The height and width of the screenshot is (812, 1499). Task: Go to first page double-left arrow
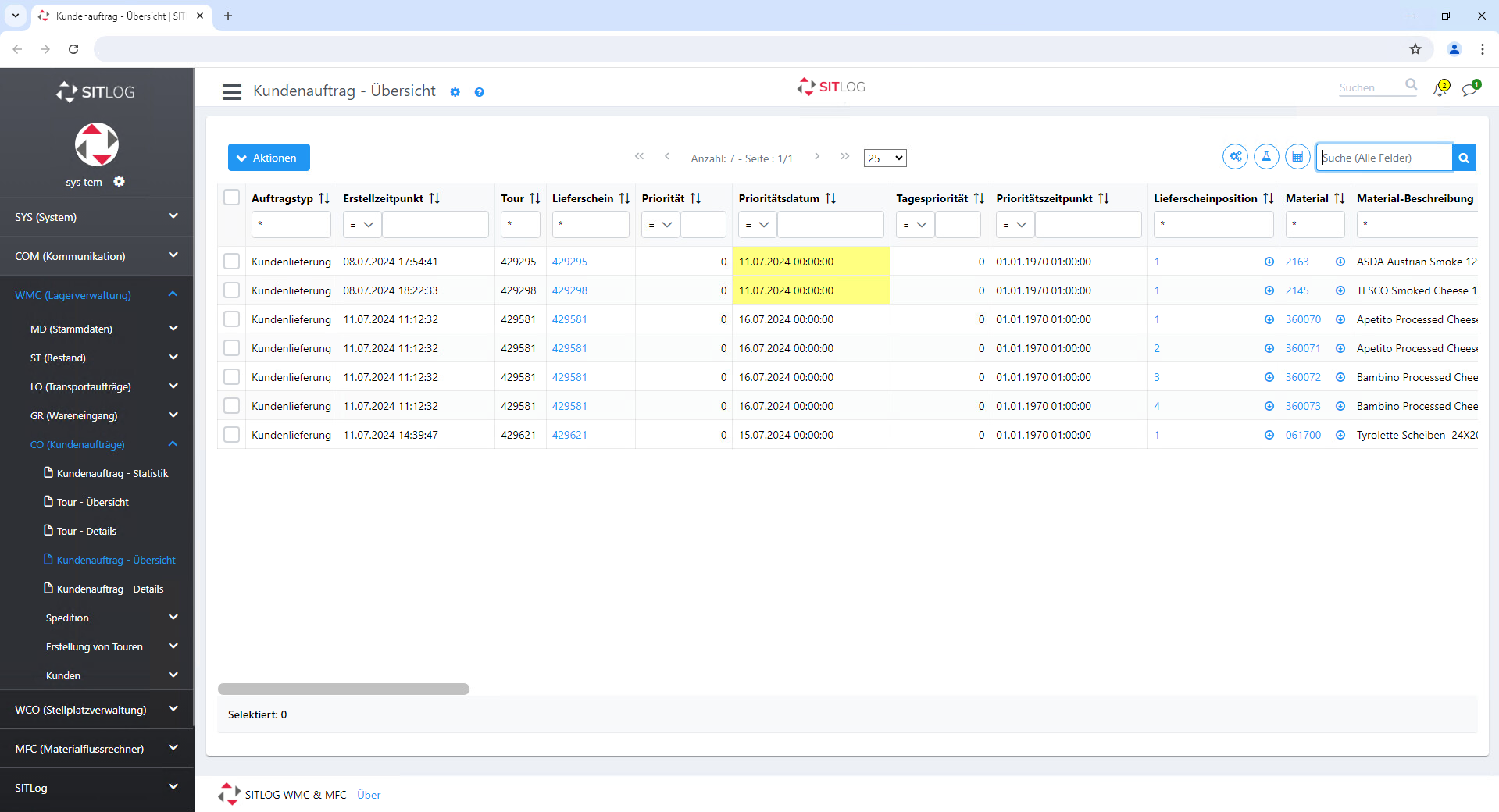[x=639, y=156]
